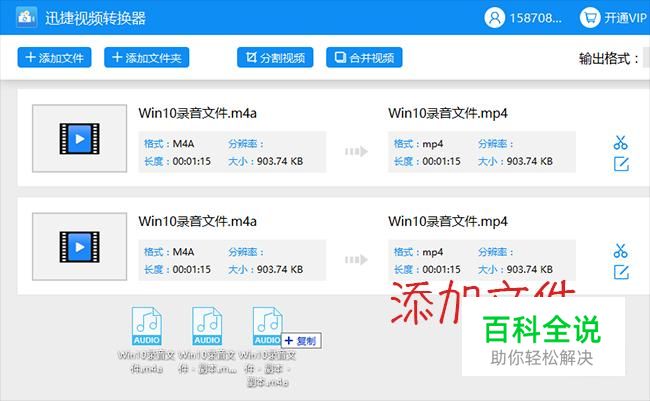The image size is (650, 401).
Task: Click the 迅捷视频转换器 app logo icon
Action: coord(26,17)
